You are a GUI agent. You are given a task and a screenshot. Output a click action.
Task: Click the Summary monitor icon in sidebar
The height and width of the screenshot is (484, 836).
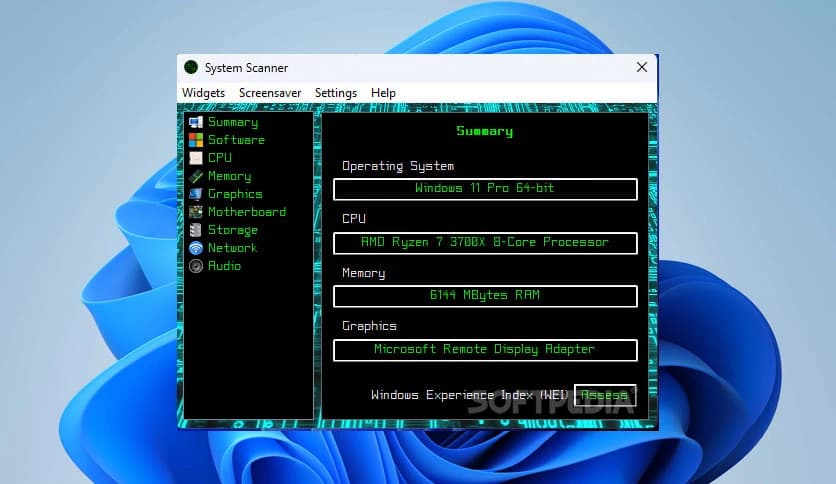tap(196, 122)
